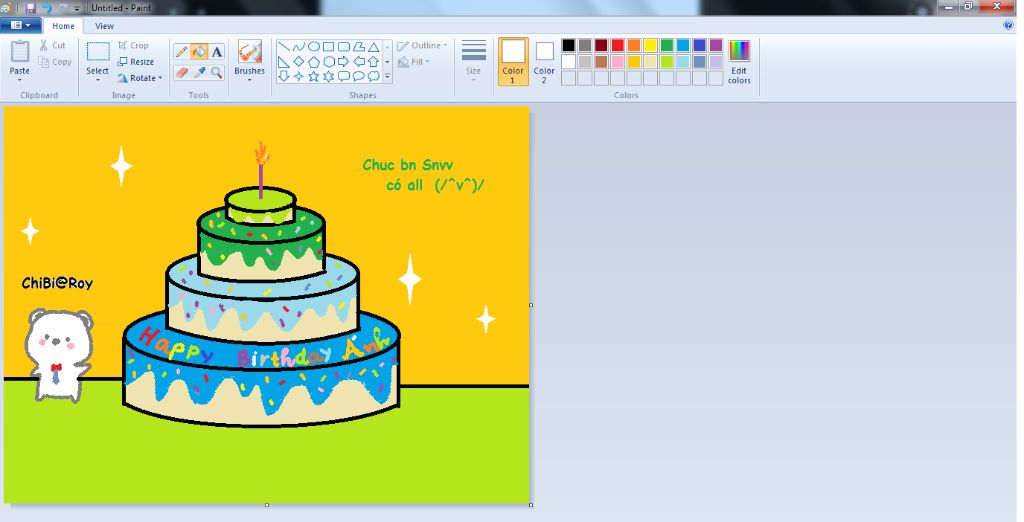Open the Size line thickness dropdown
This screenshot has width=1024, height=522.
point(473,60)
